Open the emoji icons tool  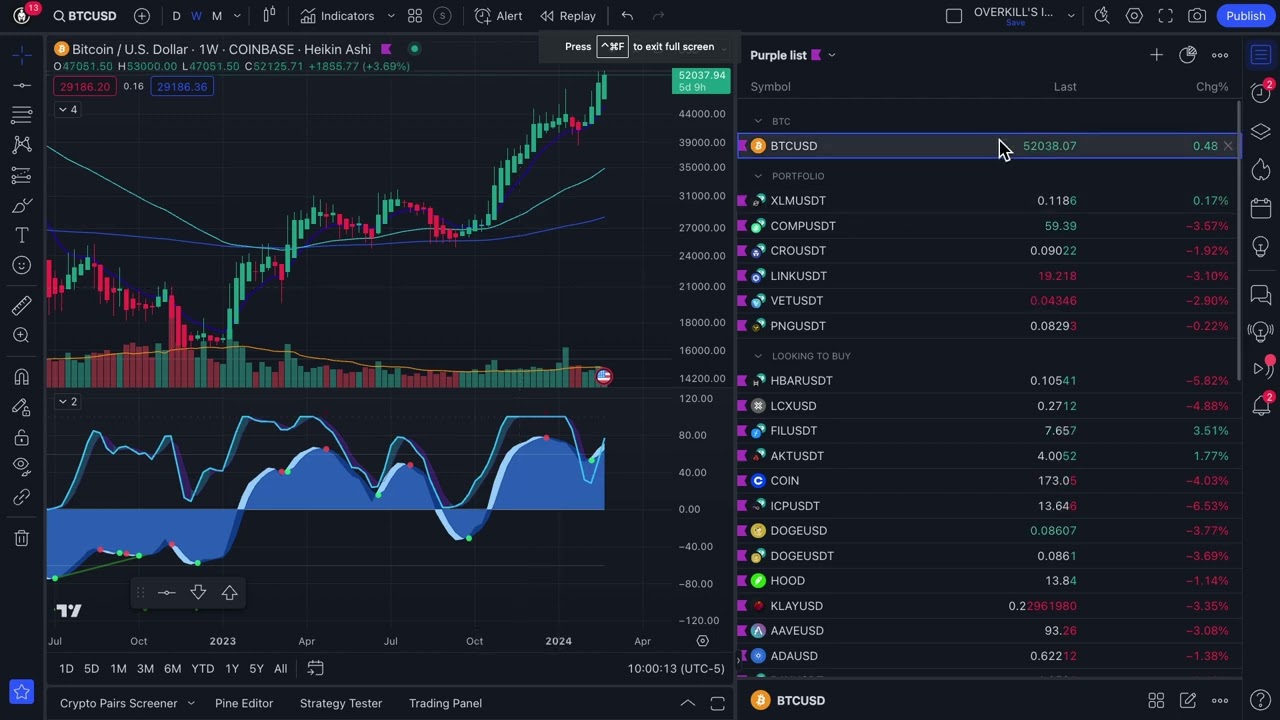click(x=22, y=265)
